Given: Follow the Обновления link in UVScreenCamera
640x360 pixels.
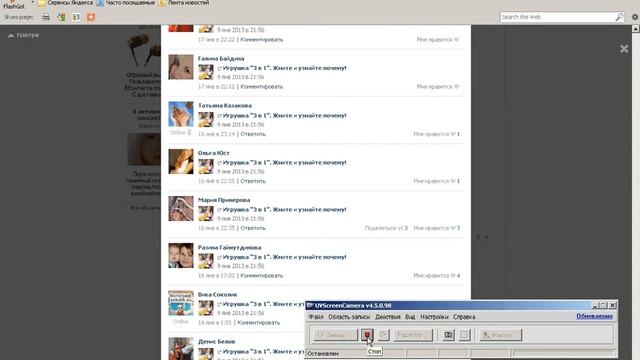Looking at the screenshot, I should [x=594, y=316].
